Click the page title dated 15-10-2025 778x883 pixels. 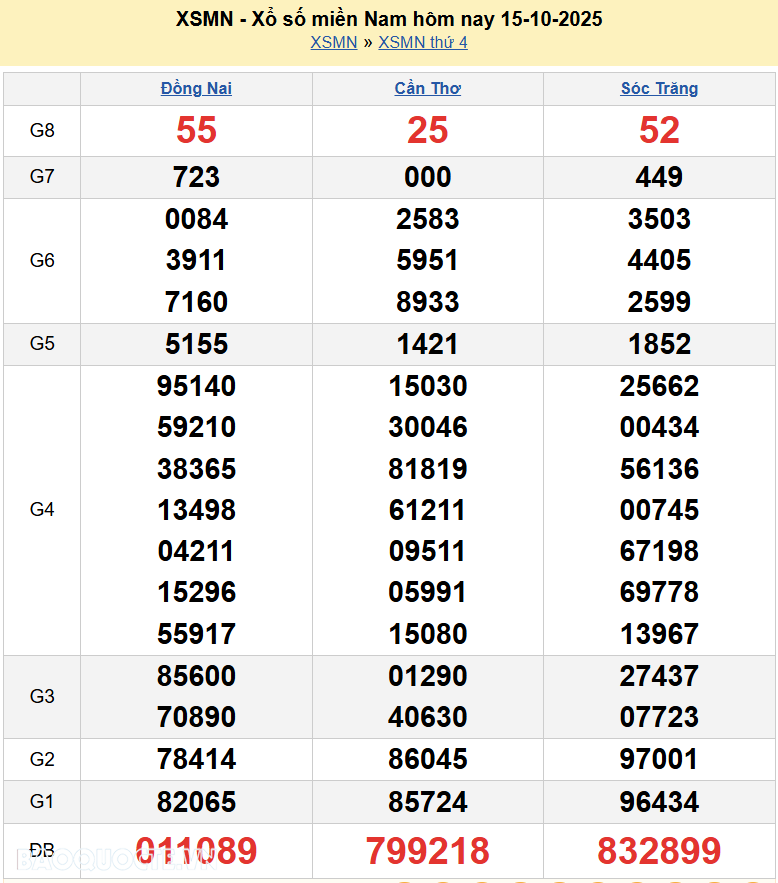coord(389,19)
